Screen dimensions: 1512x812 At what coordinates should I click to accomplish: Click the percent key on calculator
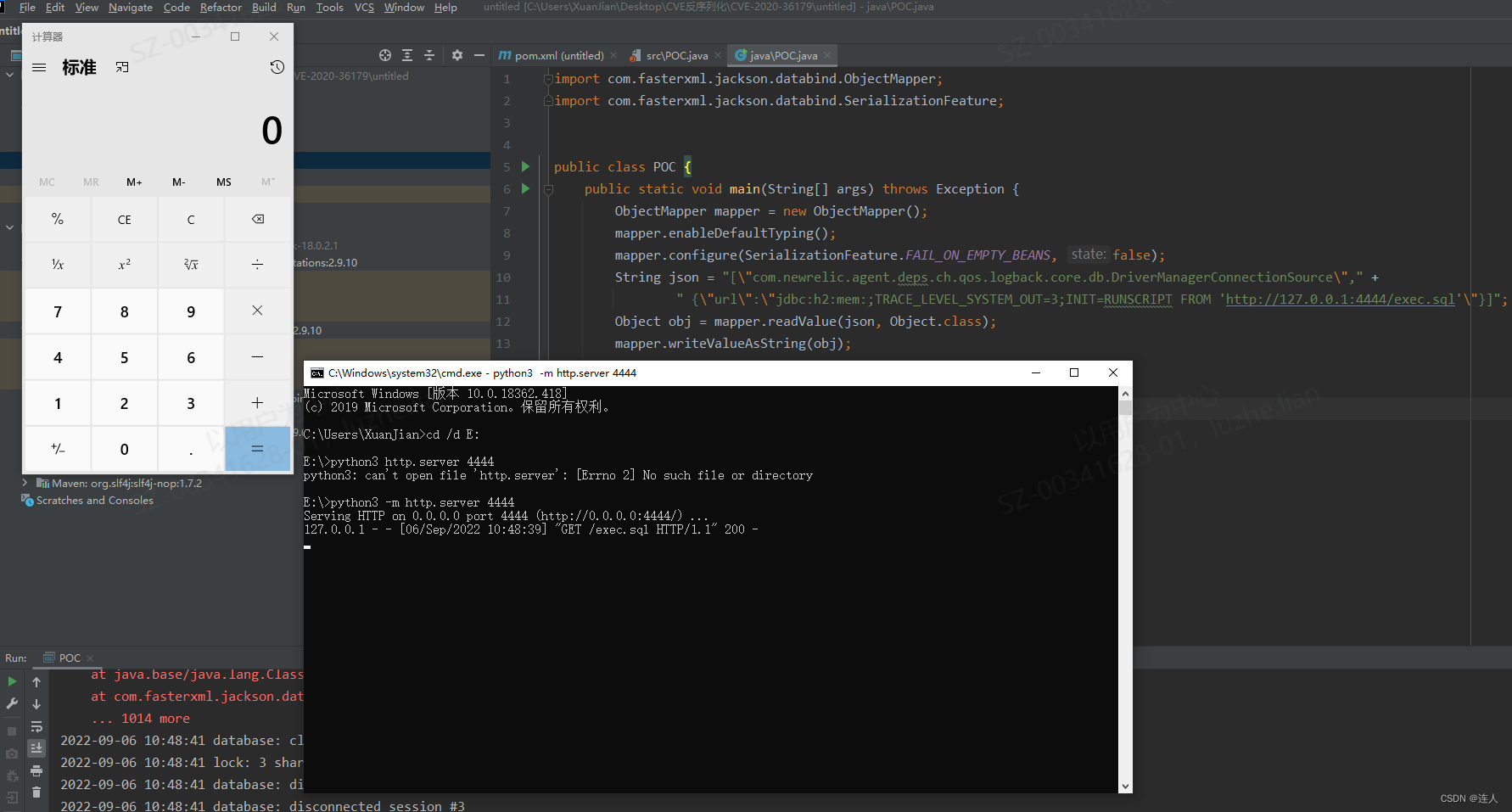tap(58, 219)
